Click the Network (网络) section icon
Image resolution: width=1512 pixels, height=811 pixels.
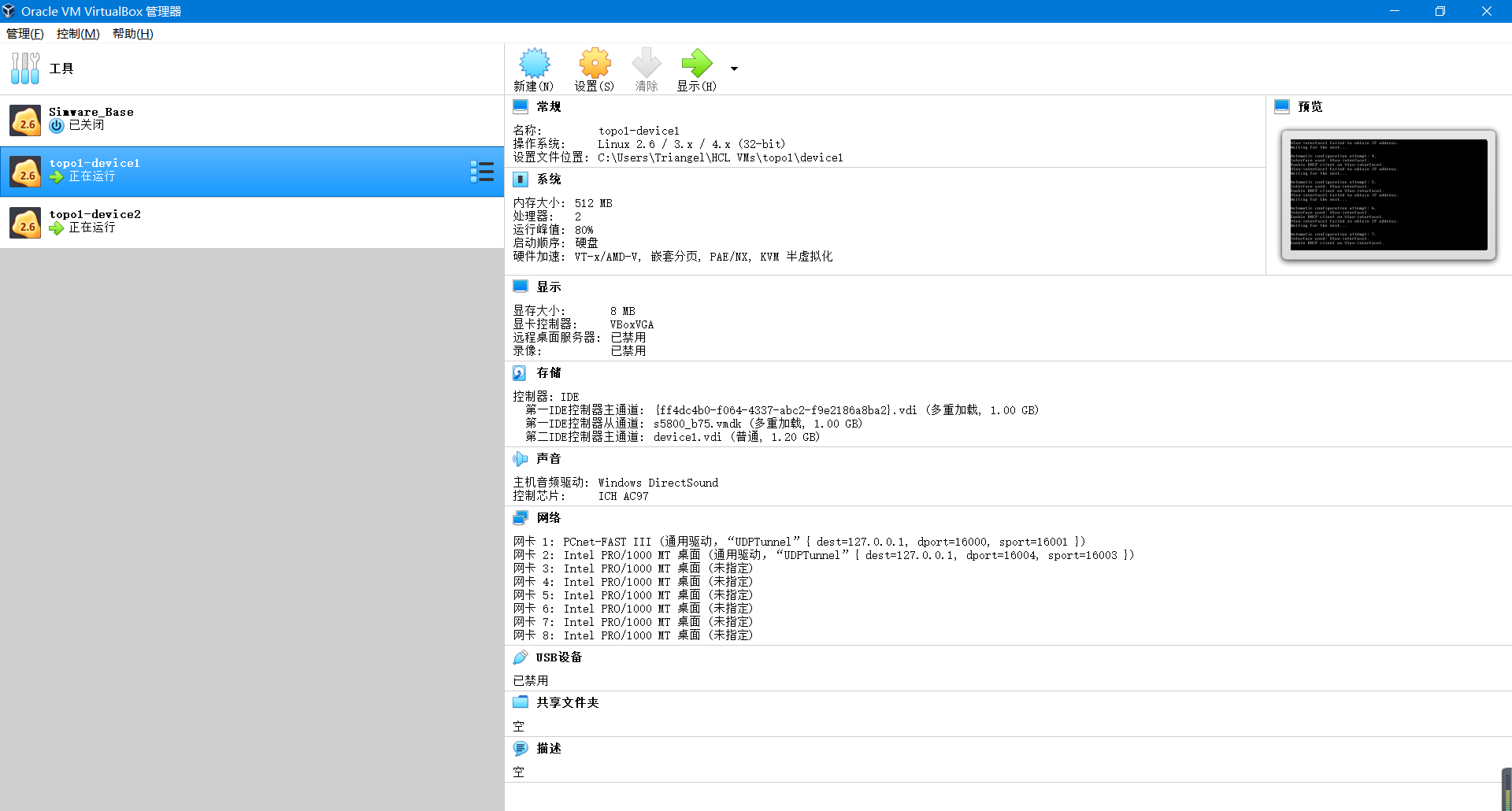click(521, 517)
